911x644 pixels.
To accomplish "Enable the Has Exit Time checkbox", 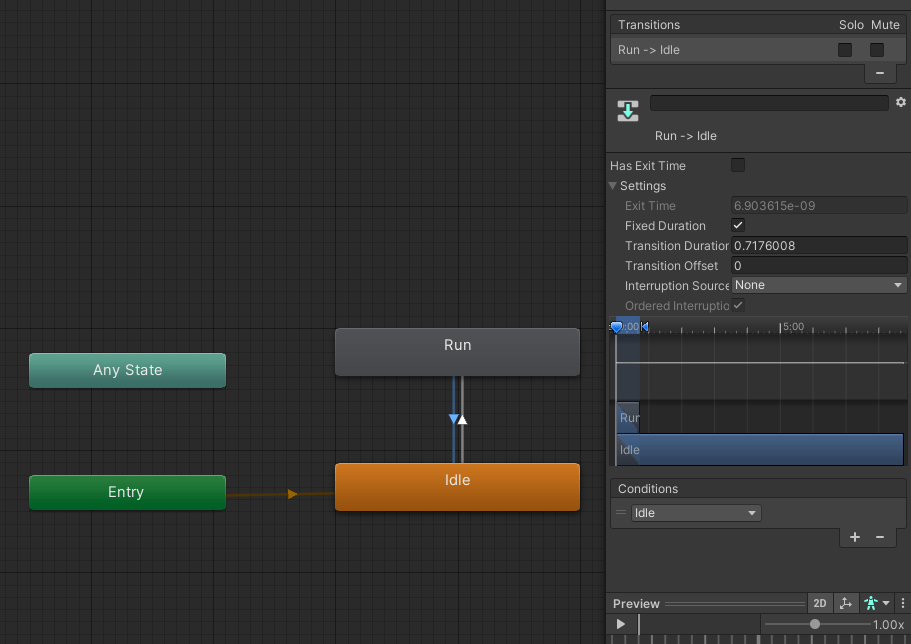I will point(738,165).
